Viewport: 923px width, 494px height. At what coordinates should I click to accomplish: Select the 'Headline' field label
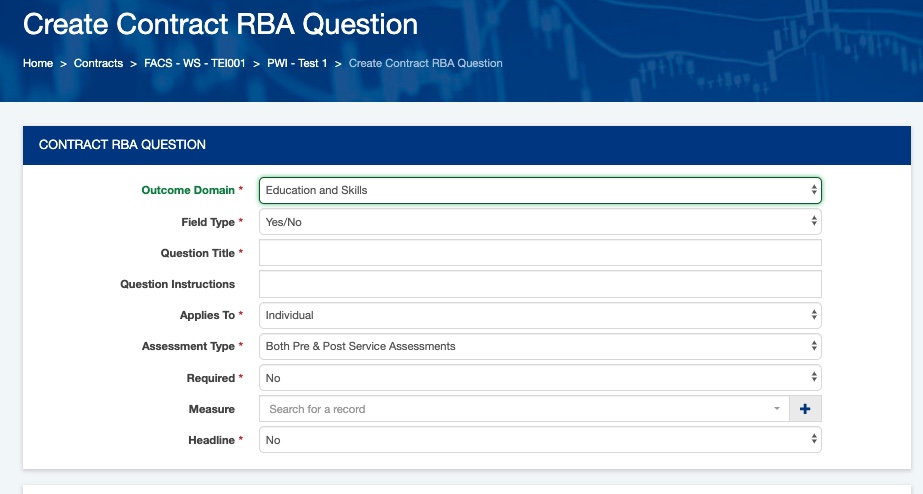(211, 440)
